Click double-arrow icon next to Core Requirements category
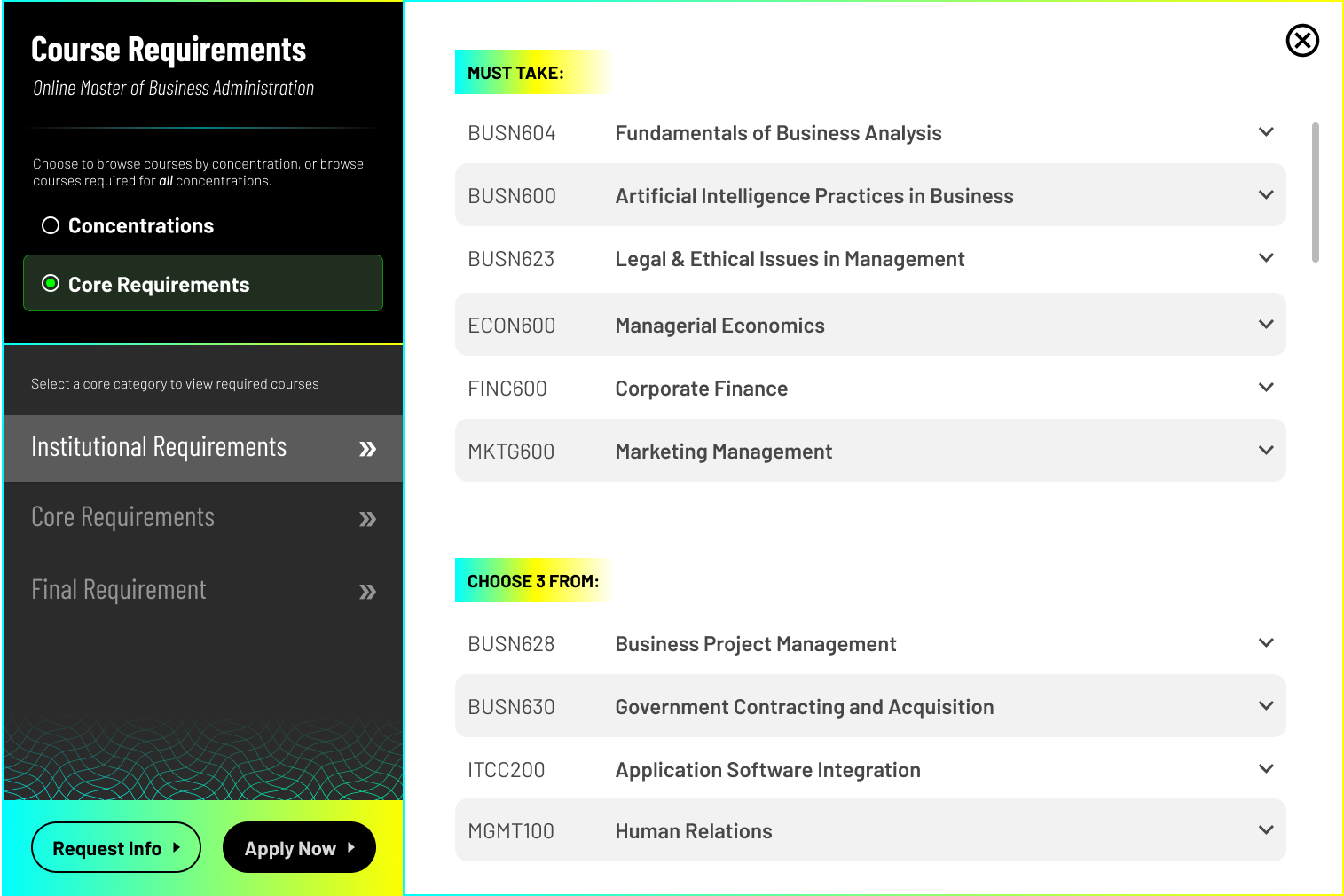Viewport: 1344px width, 896px height. click(x=367, y=519)
